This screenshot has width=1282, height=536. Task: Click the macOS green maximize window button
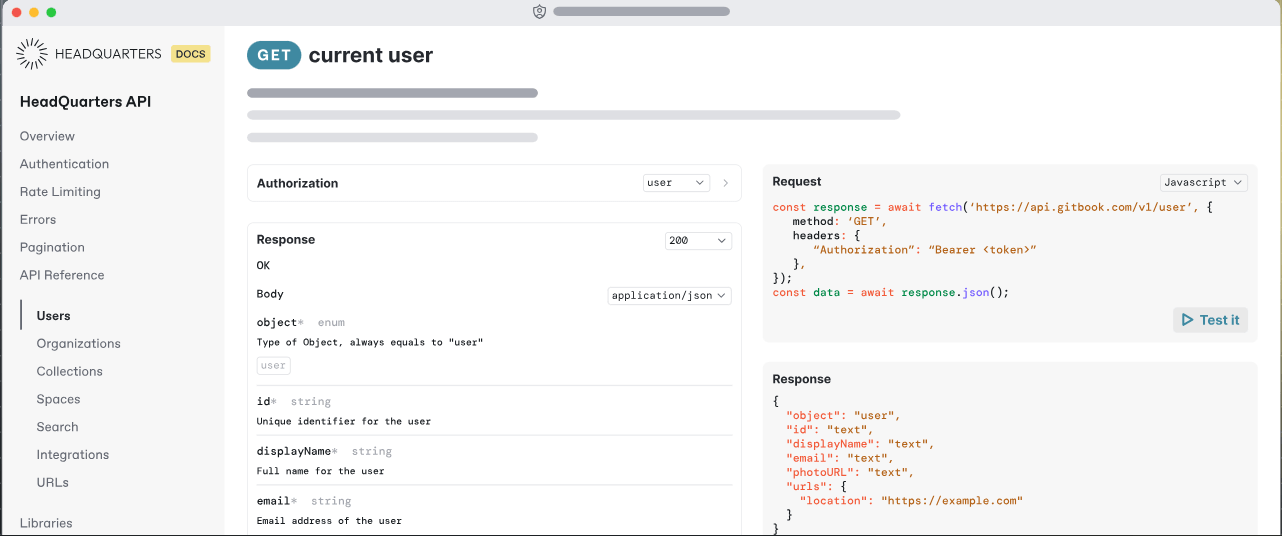point(51,12)
